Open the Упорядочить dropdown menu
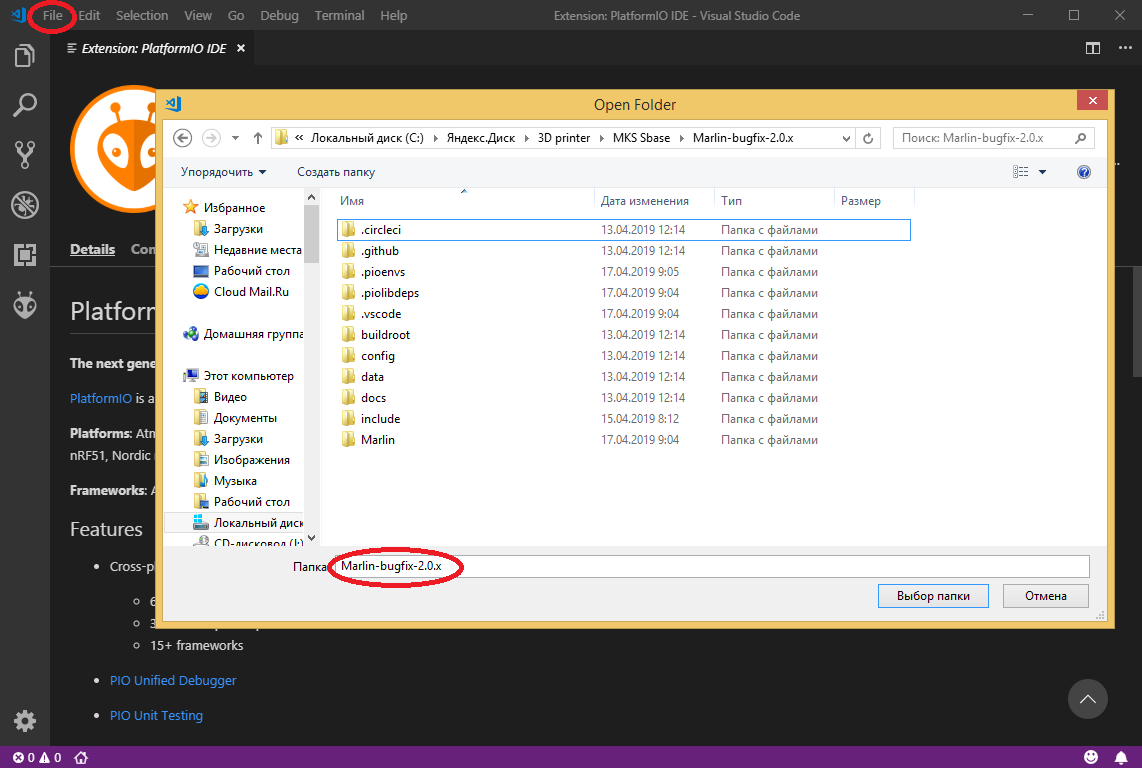Screen dimensions: 1142x769 pyautogui.click(x=224, y=172)
